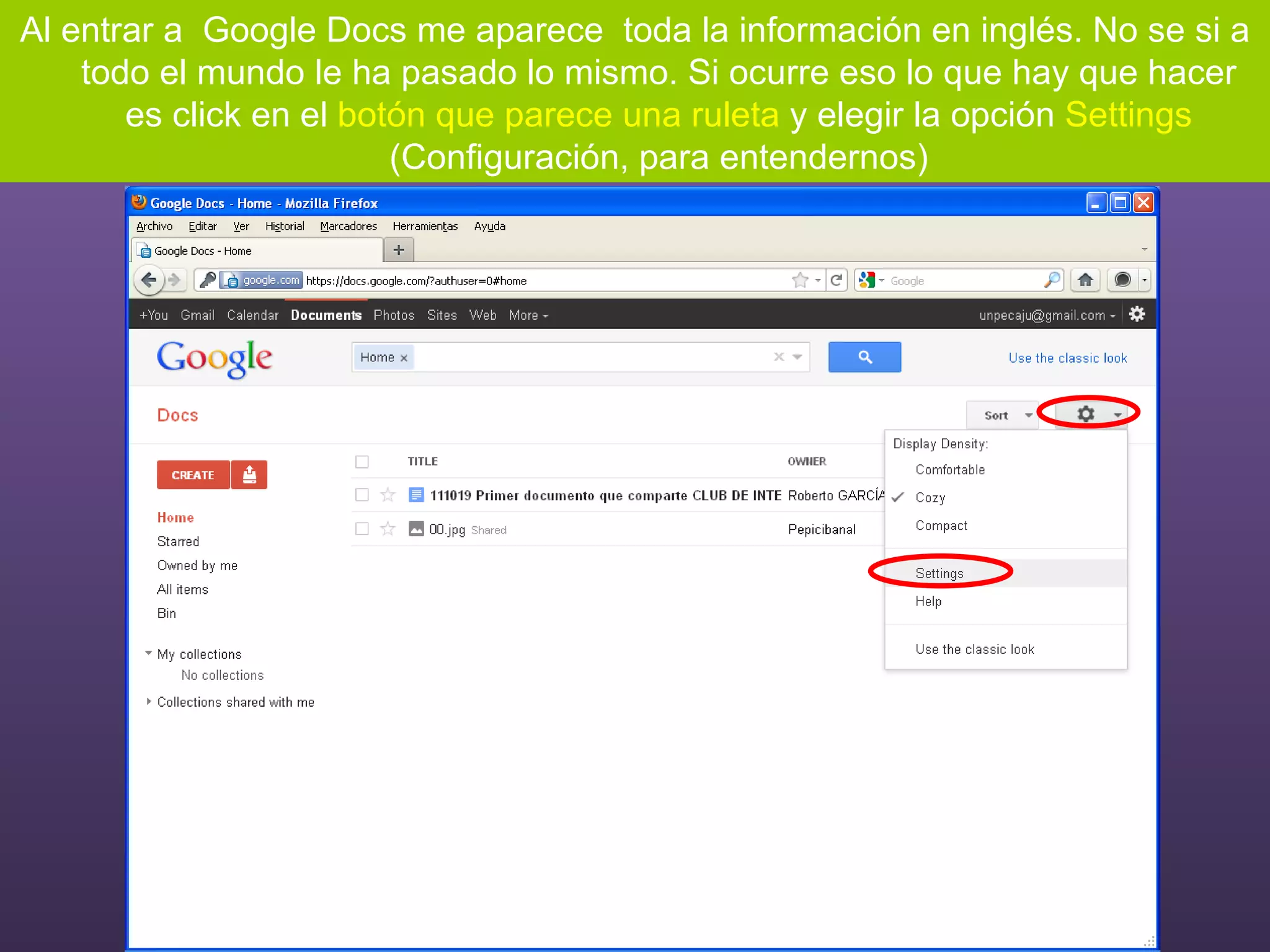Open address bar history dropdown
The width and height of the screenshot is (1270, 952).
[818, 280]
